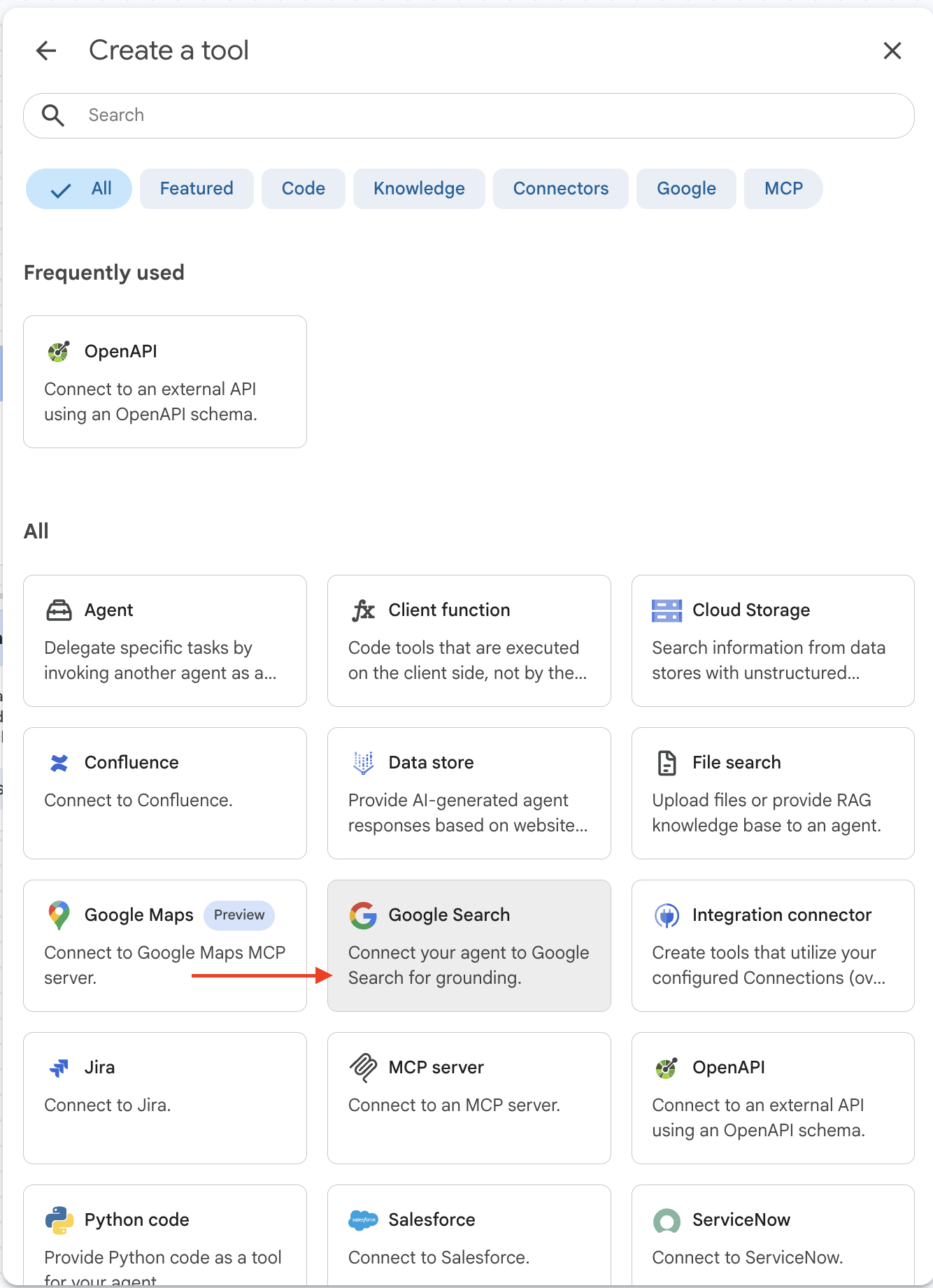Choose the Agent tool title

(108, 610)
